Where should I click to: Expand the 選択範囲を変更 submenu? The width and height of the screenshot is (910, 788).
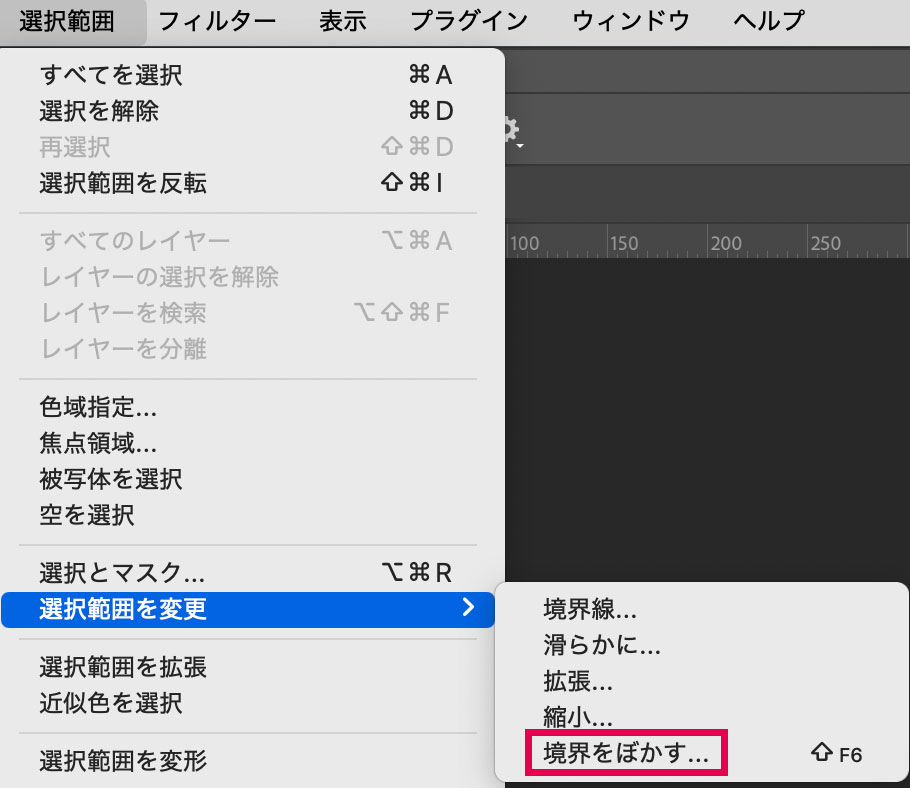248,609
